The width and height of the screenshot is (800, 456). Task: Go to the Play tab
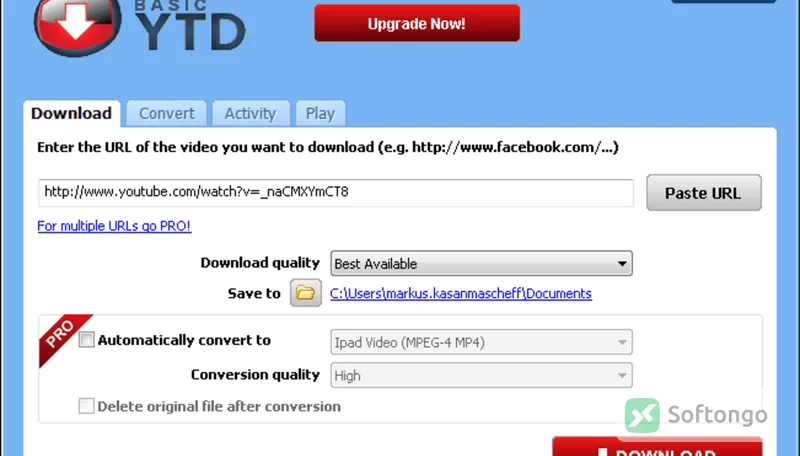tap(320, 113)
